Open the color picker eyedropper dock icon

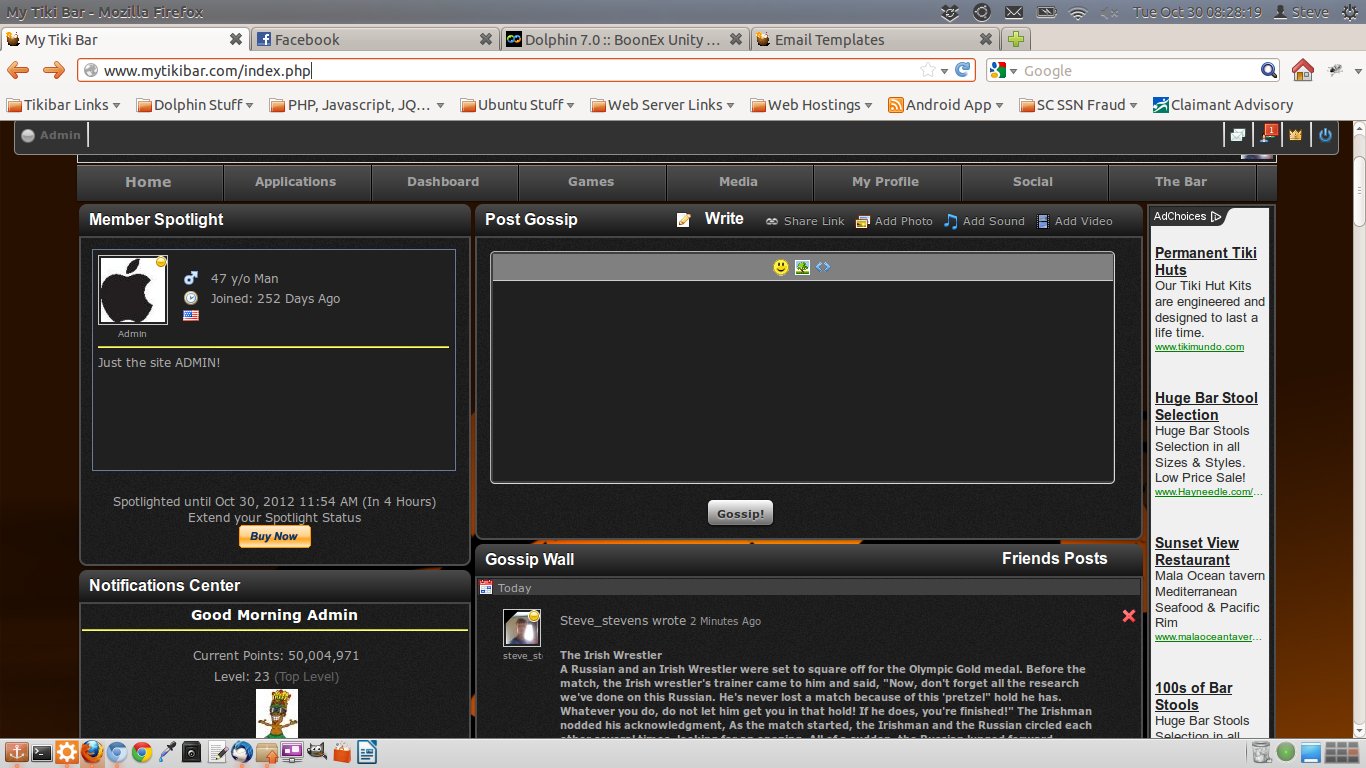167,753
